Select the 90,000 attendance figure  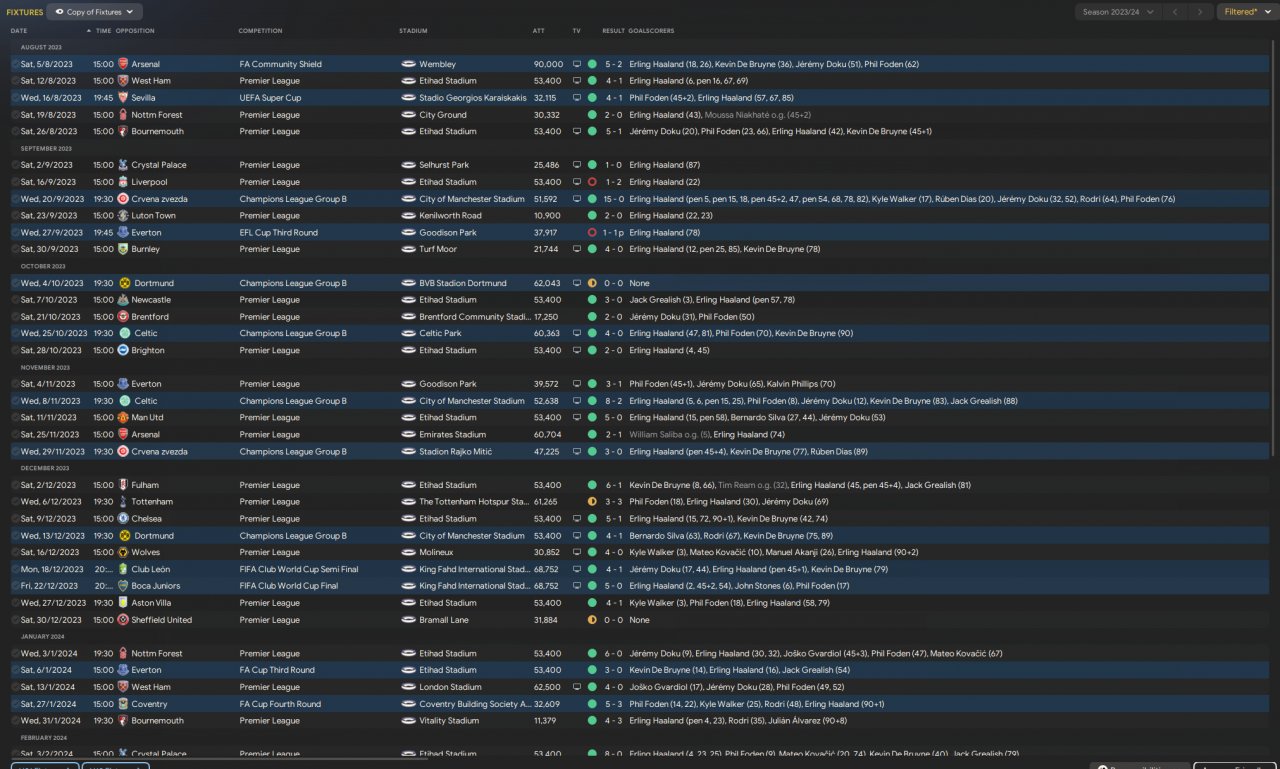(548, 64)
